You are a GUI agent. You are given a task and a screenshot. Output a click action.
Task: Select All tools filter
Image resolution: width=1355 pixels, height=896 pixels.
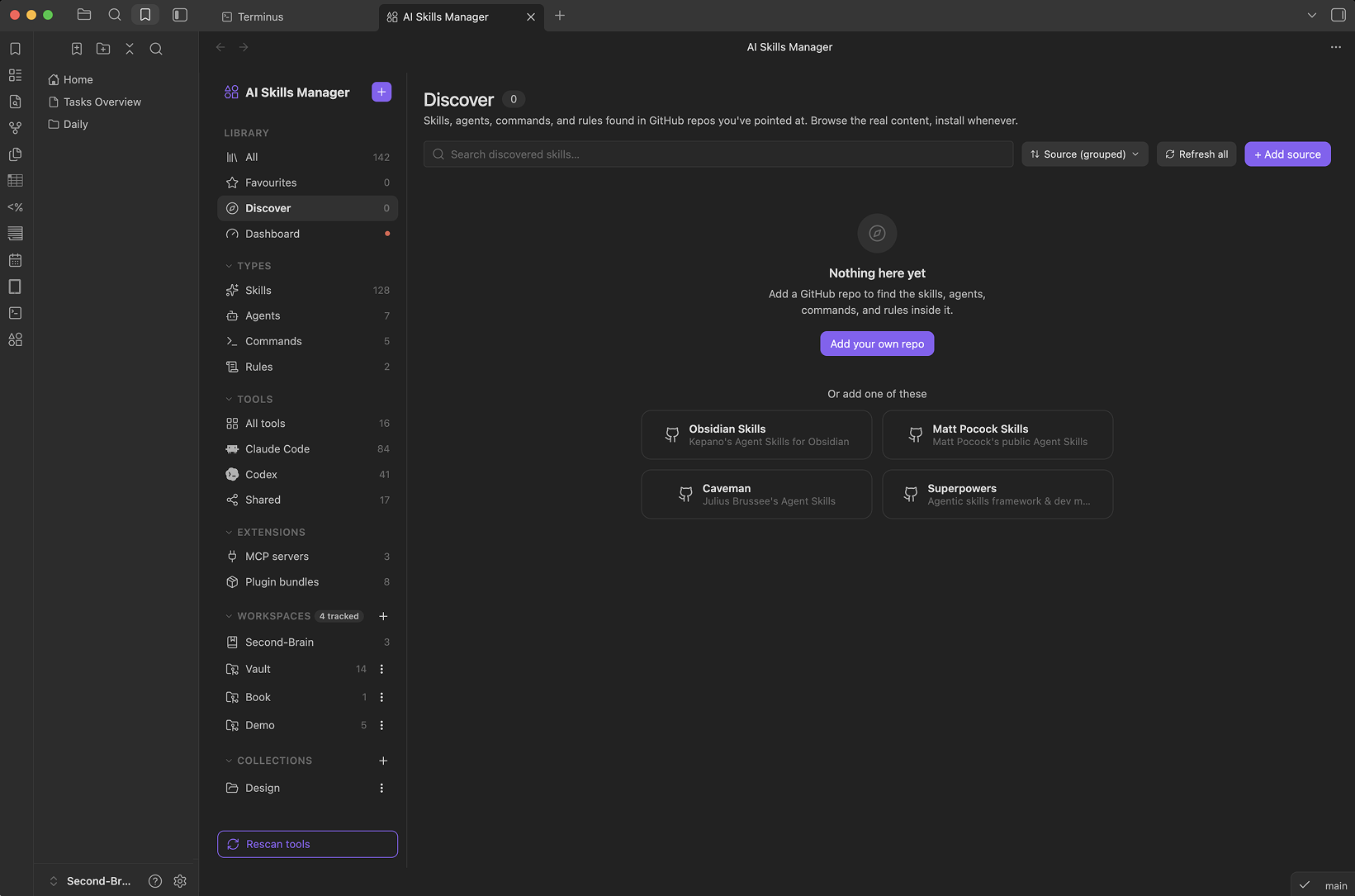(x=307, y=423)
